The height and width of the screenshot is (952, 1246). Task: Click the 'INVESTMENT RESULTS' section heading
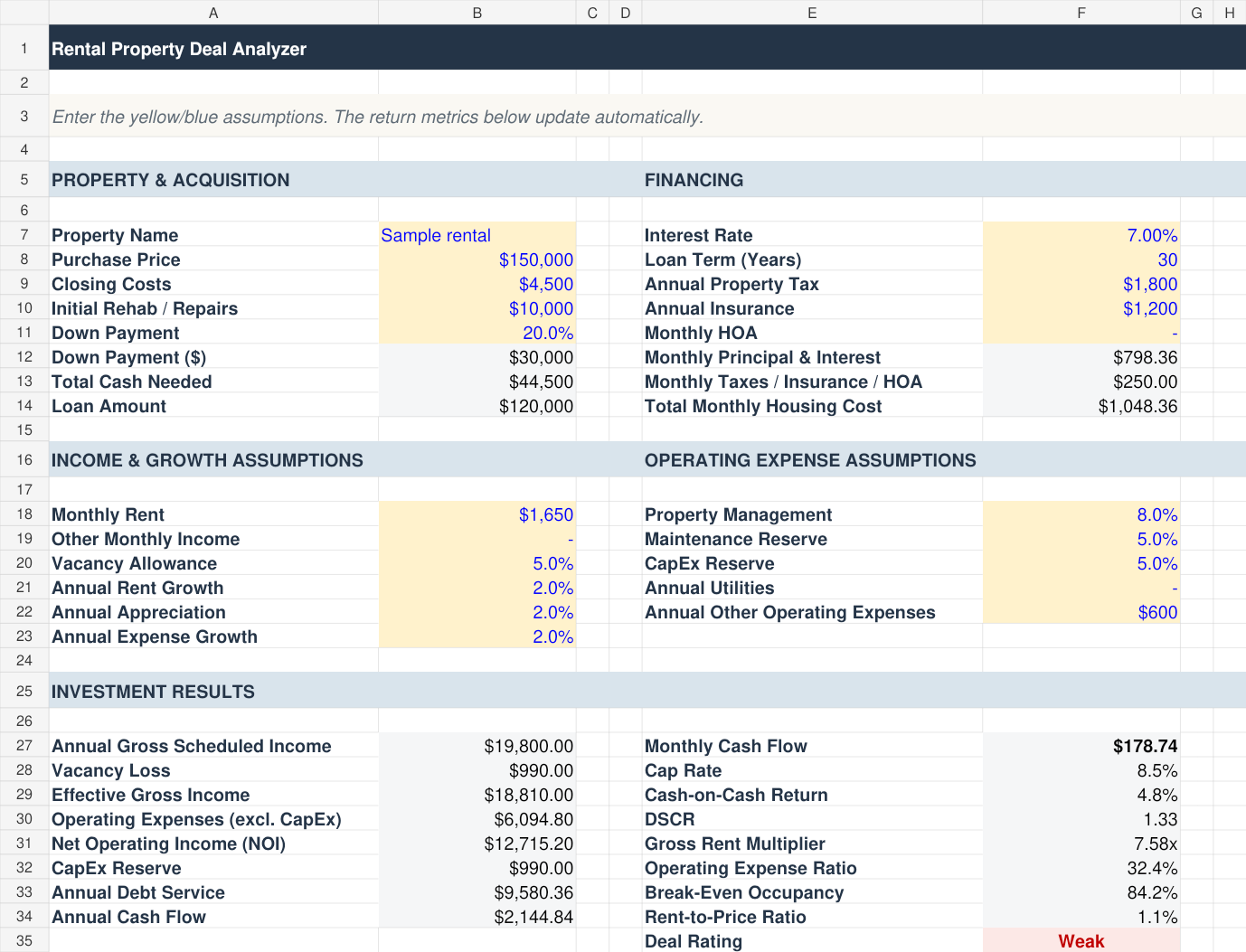click(x=153, y=692)
